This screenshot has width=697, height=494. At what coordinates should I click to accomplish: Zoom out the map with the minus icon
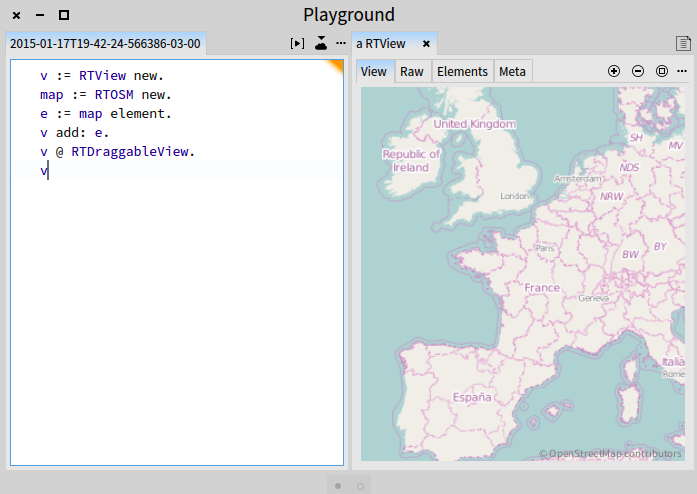click(x=638, y=72)
